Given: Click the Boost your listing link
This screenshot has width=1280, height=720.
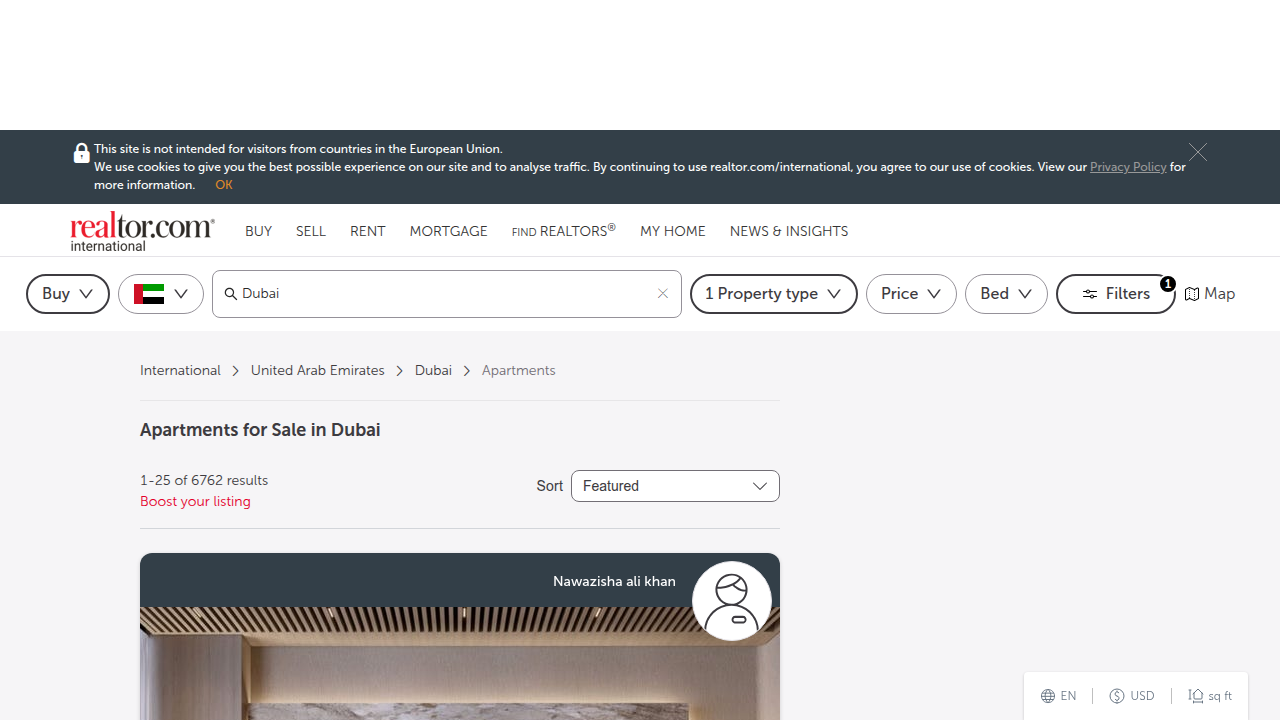Looking at the screenshot, I should pos(195,502).
